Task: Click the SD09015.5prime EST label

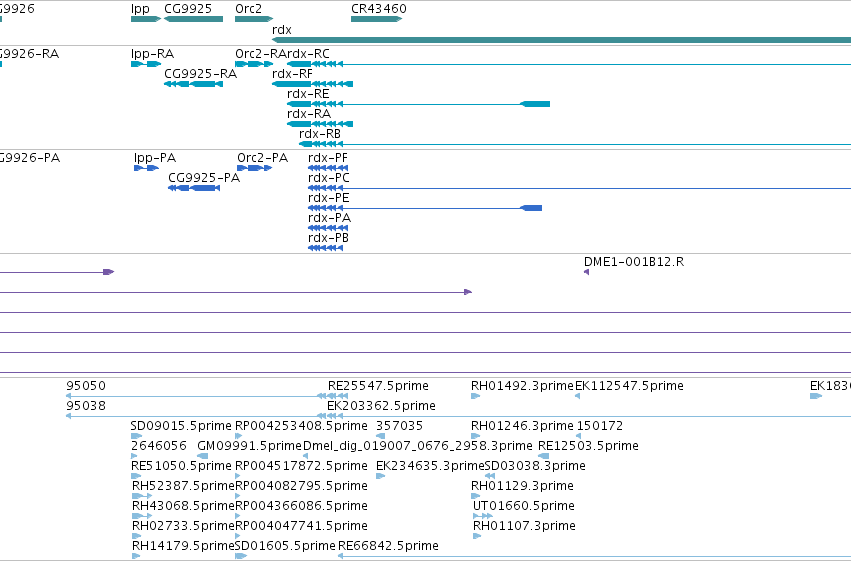Action: tap(181, 426)
